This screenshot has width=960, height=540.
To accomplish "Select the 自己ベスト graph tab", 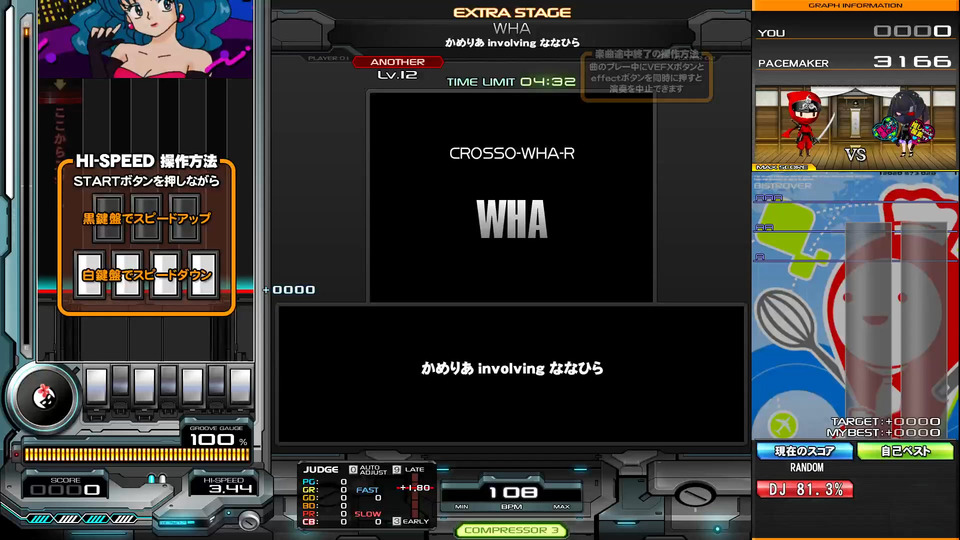I will pyautogui.click(x=906, y=451).
